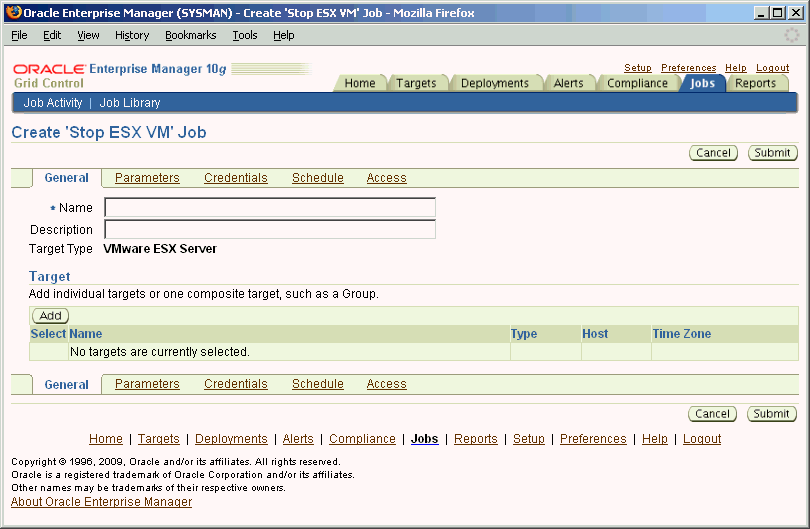This screenshot has width=810, height=529.
Task: Open the File menu
Action: tap(19, 35)
